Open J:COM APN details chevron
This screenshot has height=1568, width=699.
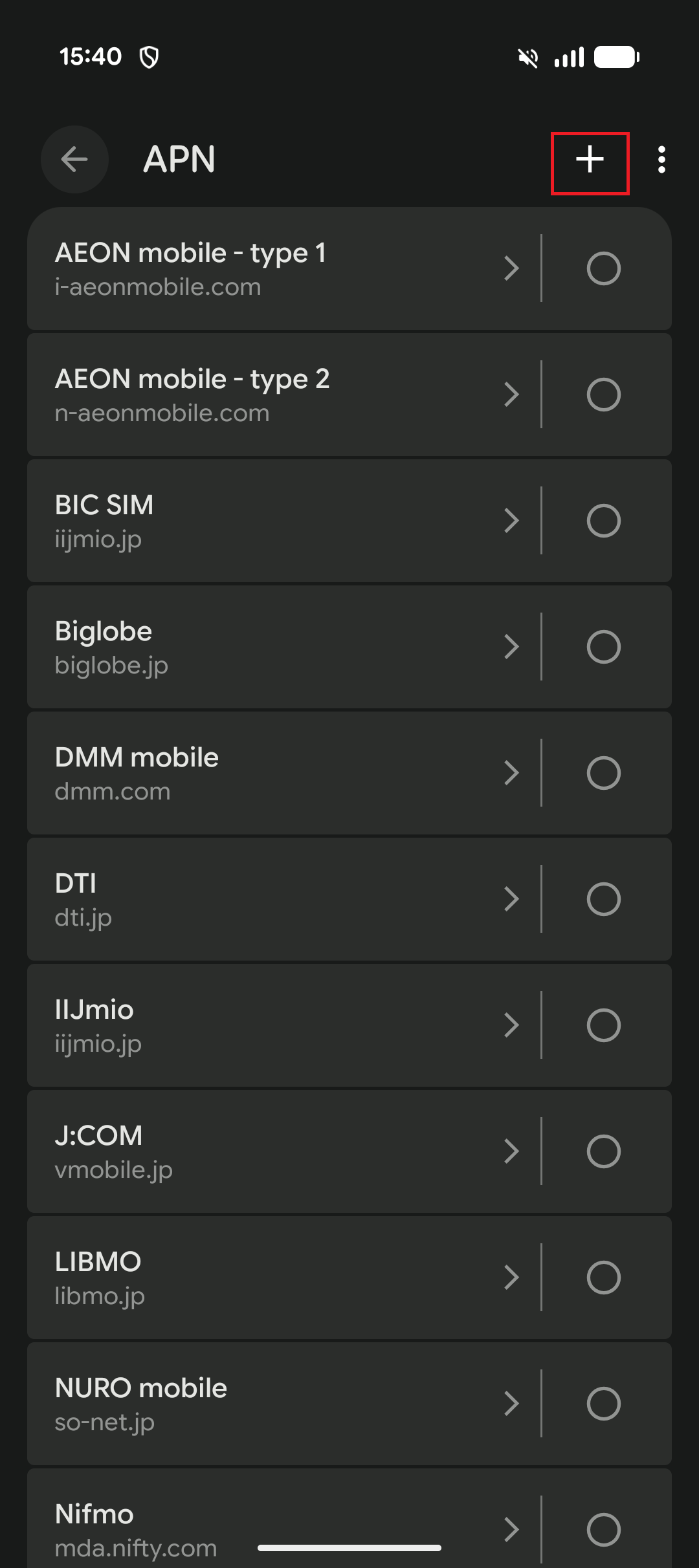pos(511,1151)
